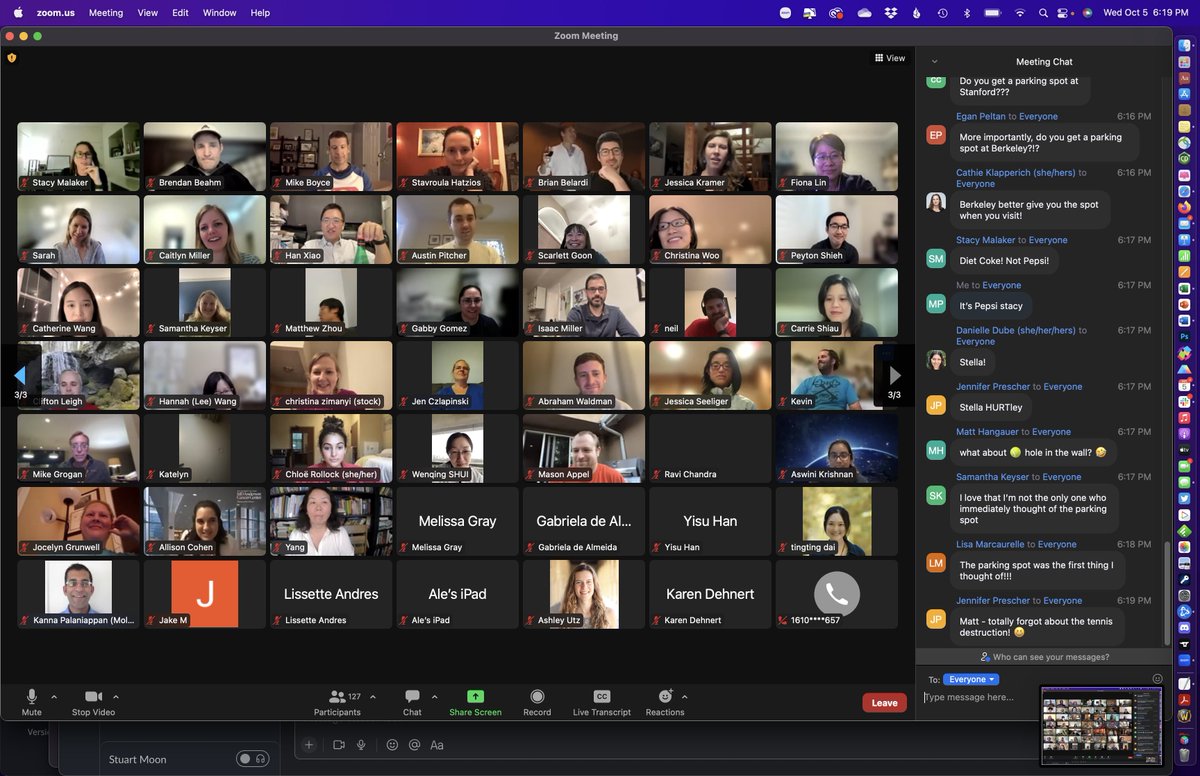Open the Reactions emoji picker
The width and height of the screenshot is (1200, 776).
665,702
